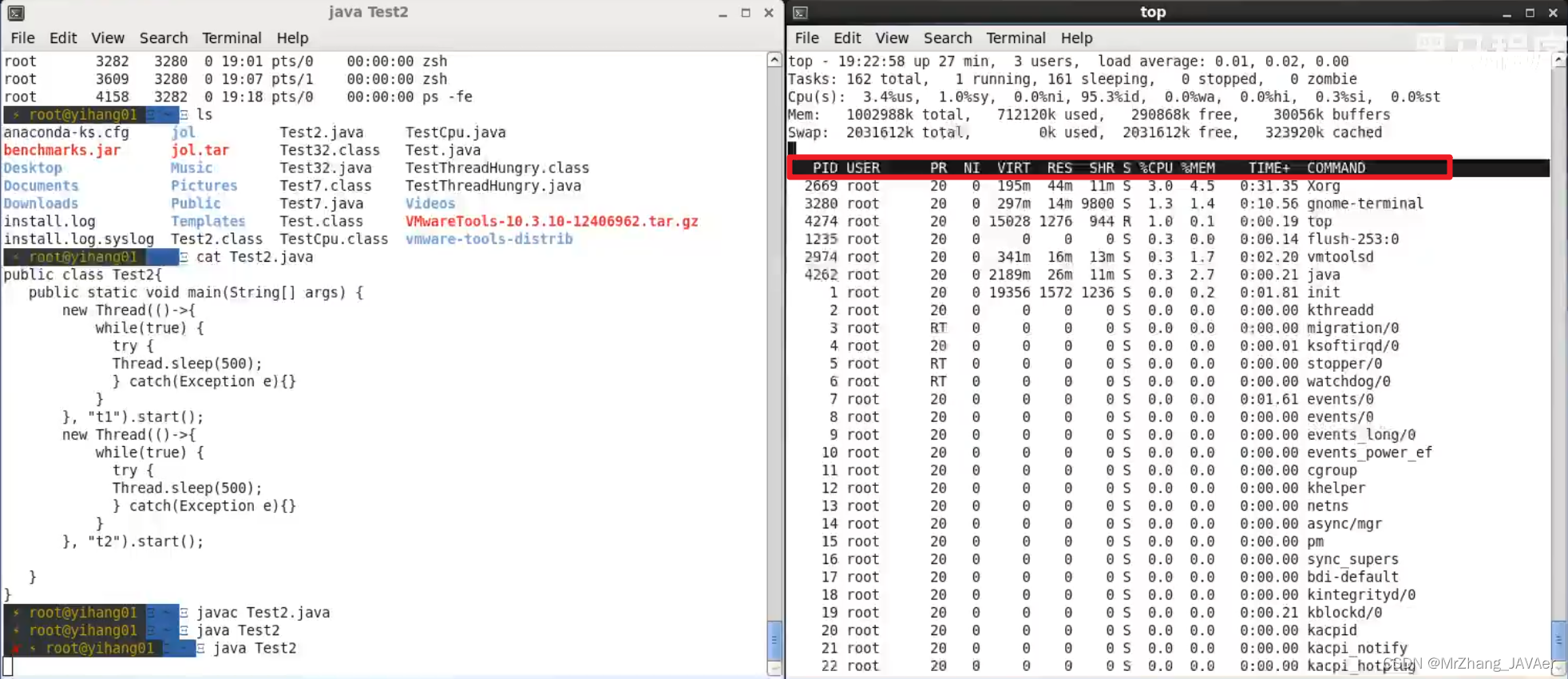1568x679 pixels.
Task: Open Help menu in top window
Action: pos(1076,38)
